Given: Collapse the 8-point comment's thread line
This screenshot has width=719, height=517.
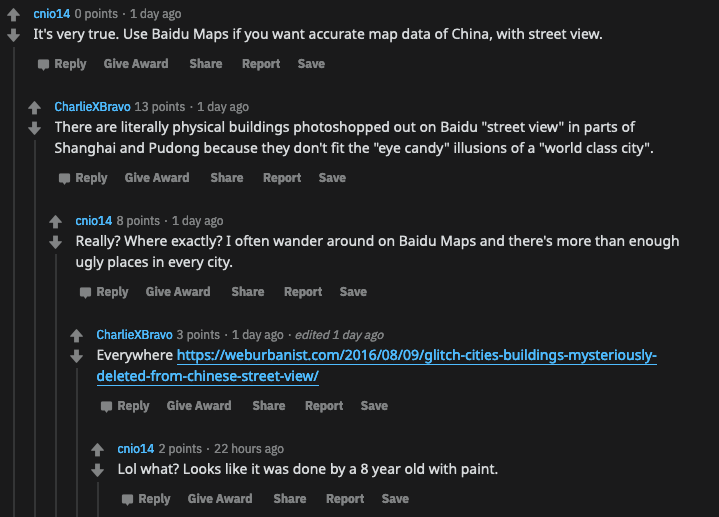Looking at the screenshot, I should [x=56, y=385].
